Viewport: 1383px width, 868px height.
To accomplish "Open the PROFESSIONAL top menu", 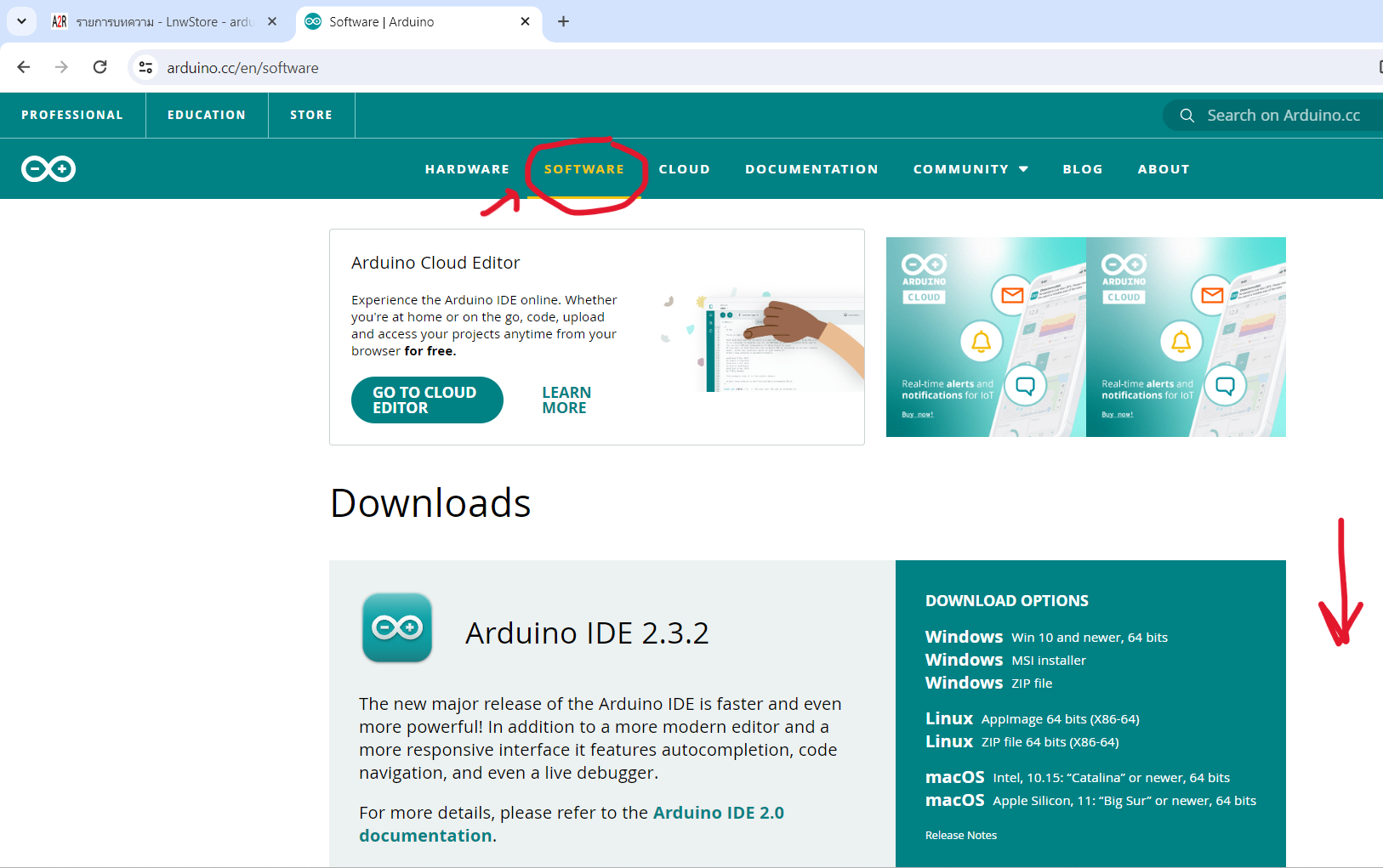I will pyautogui.click(x=72, y=115).
